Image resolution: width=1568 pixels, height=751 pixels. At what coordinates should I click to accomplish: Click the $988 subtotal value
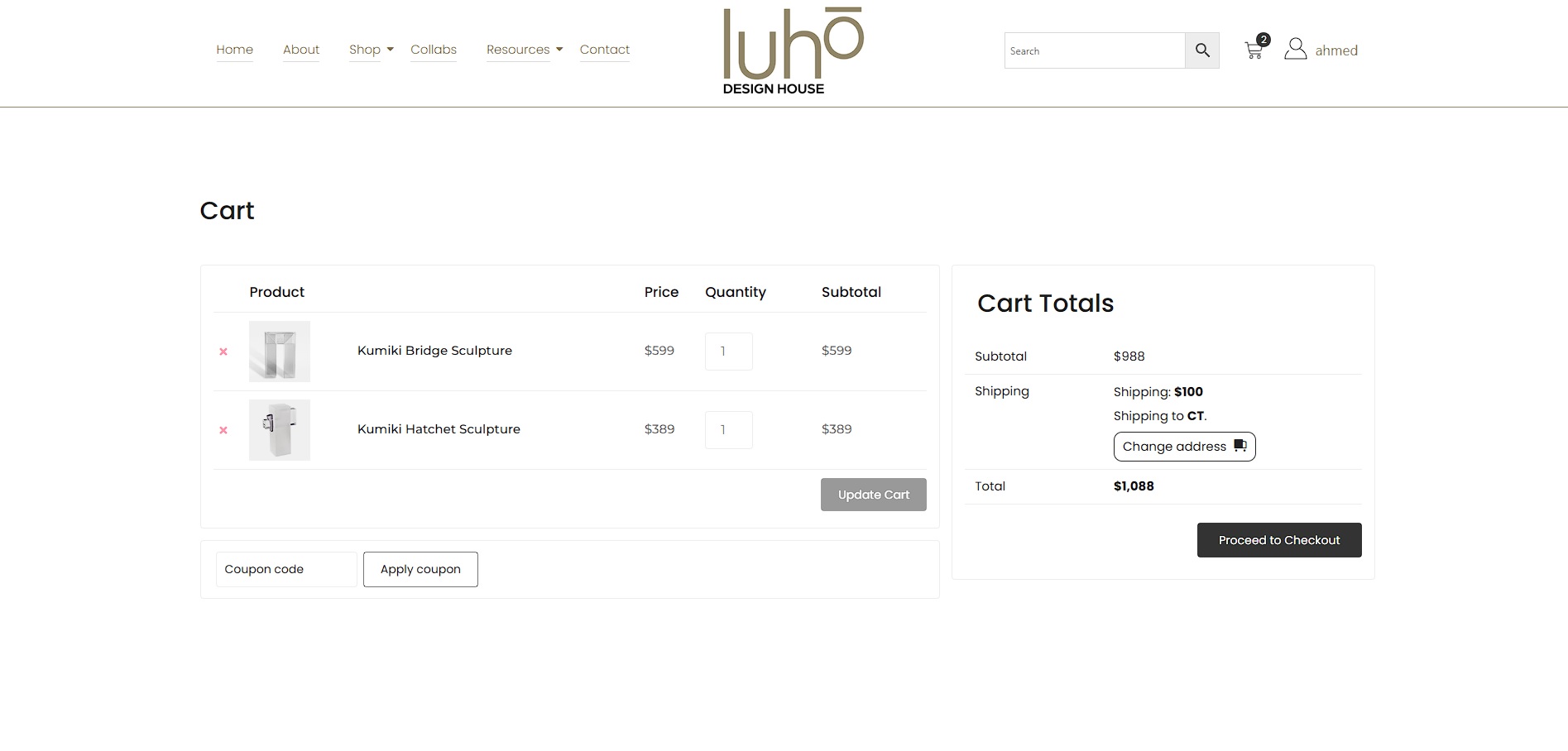[x=1129, y=356]
